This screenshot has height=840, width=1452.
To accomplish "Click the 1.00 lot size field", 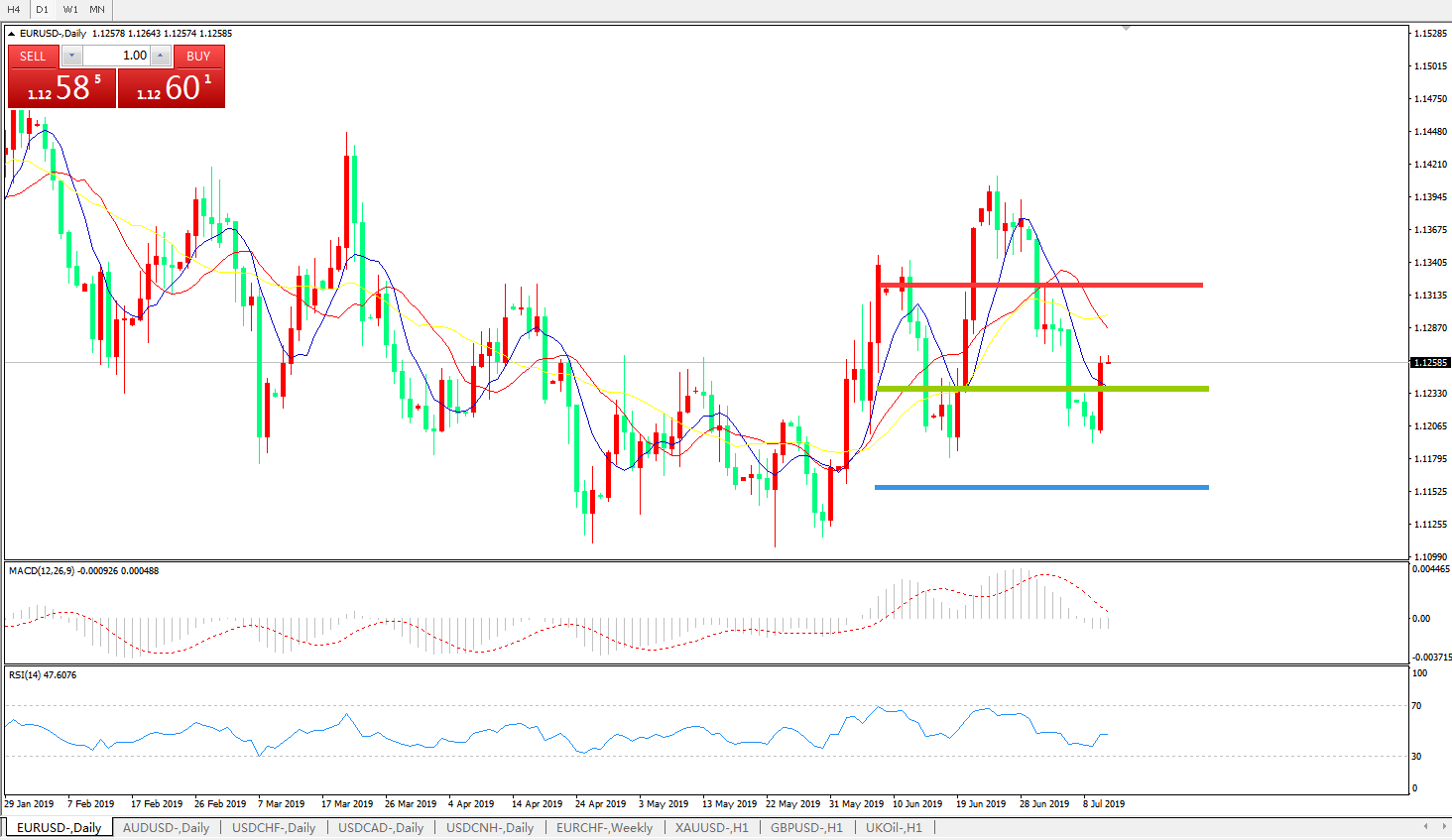I will tap(117, 57).
